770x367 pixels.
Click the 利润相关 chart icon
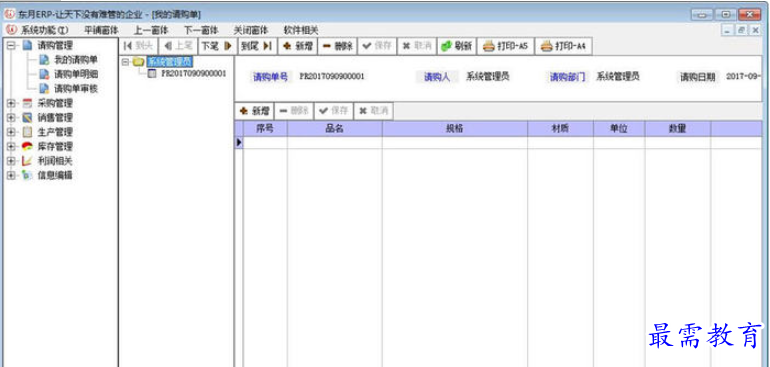click(28, 161)
